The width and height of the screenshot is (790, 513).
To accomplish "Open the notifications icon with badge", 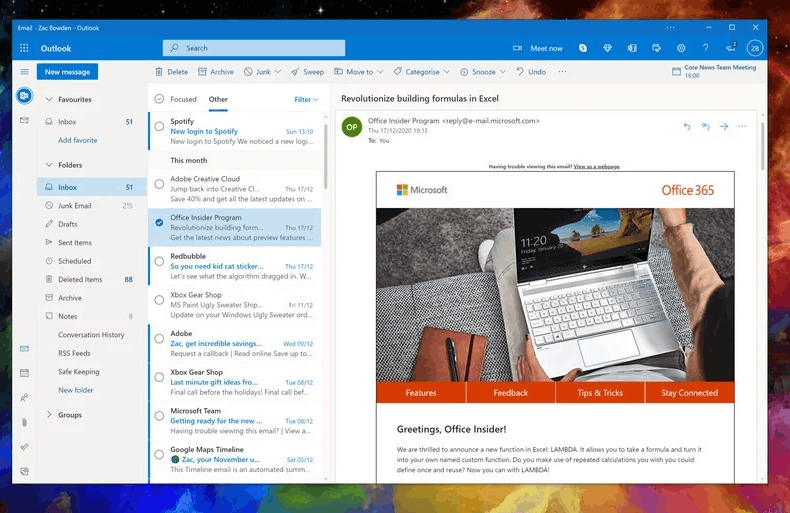I will coord(731,48).
